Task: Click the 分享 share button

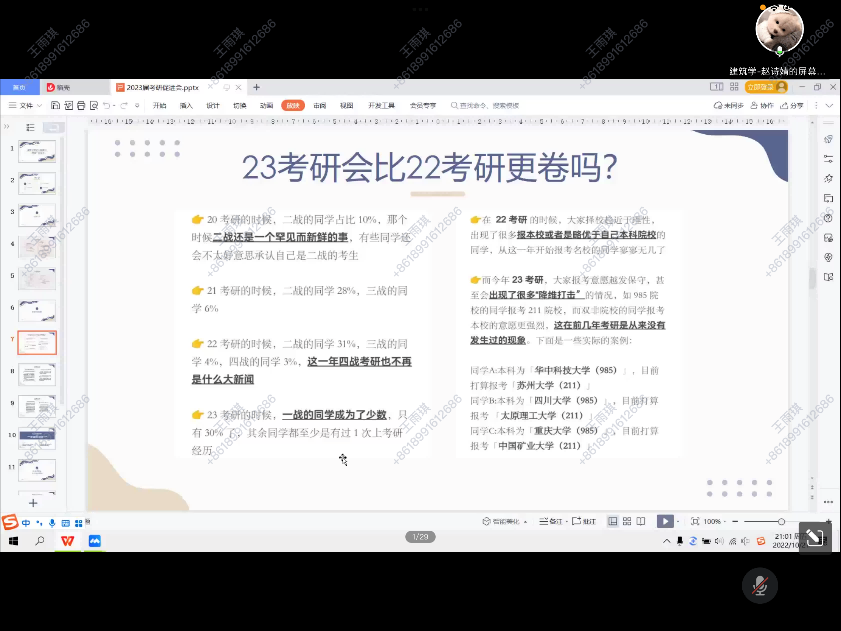Action: [793, 105]
